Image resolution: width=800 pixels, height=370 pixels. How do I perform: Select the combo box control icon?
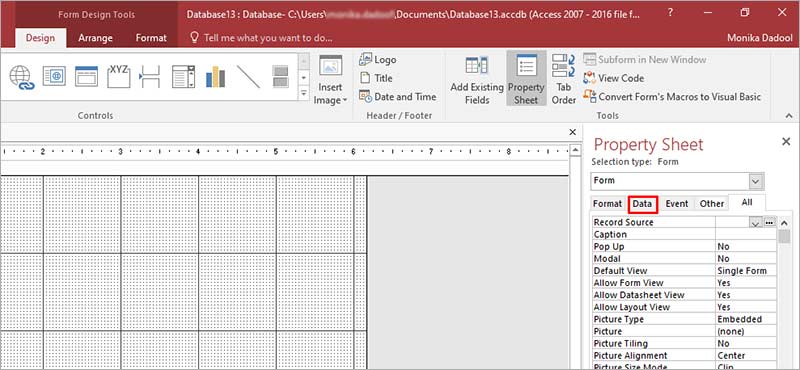(x=183, y=77)
